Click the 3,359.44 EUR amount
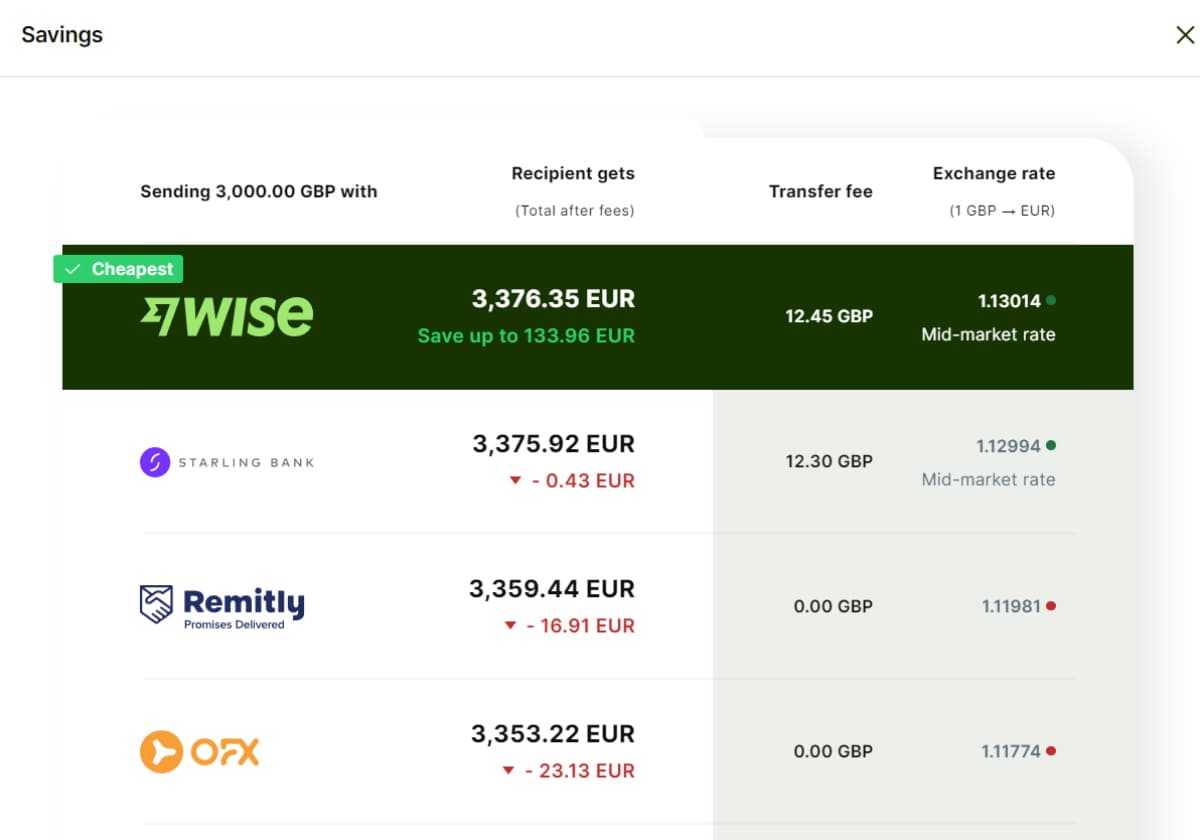 [552, 588]
